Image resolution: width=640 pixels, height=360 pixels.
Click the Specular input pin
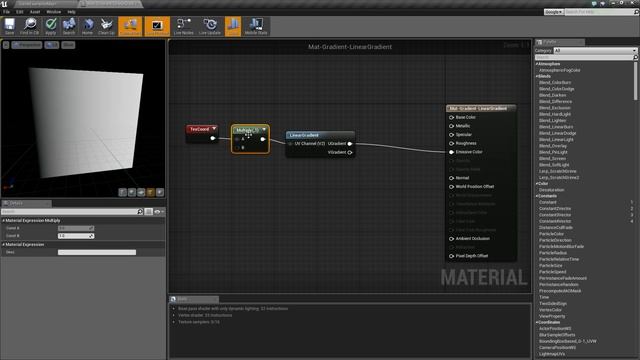[x=451, y=135]
